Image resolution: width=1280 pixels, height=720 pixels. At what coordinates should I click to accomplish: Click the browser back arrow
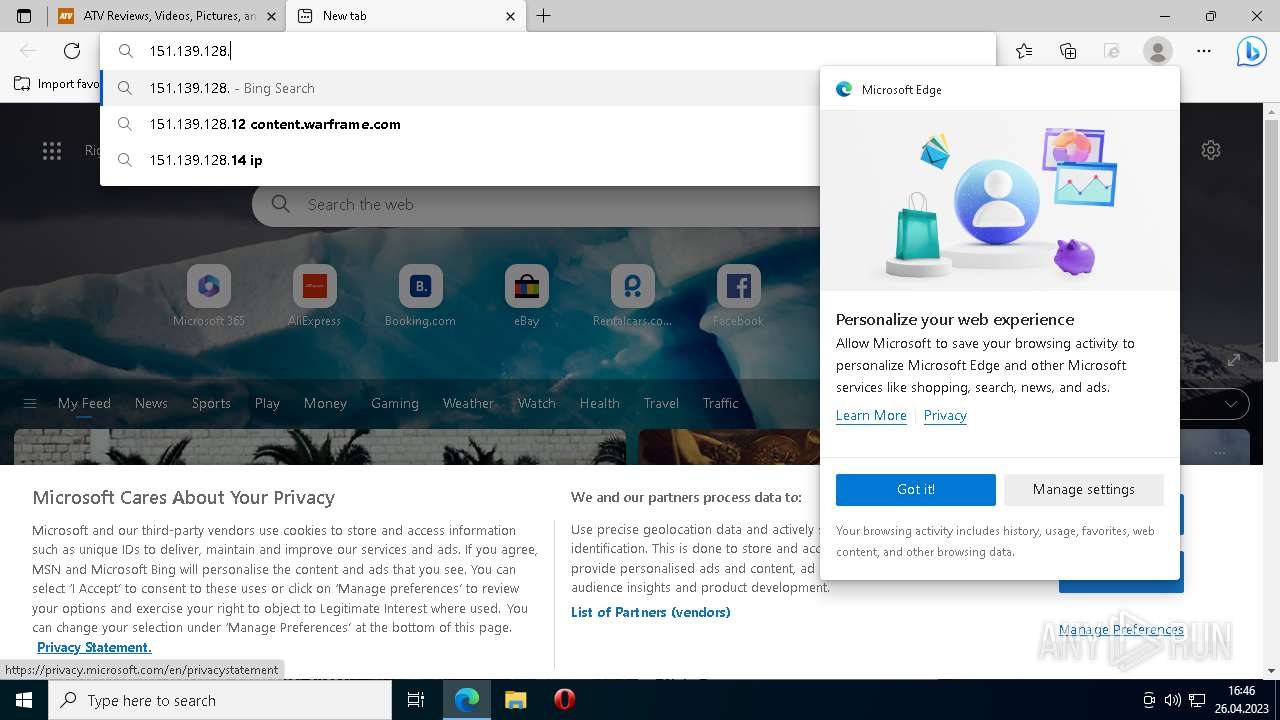tap(28, 51)
